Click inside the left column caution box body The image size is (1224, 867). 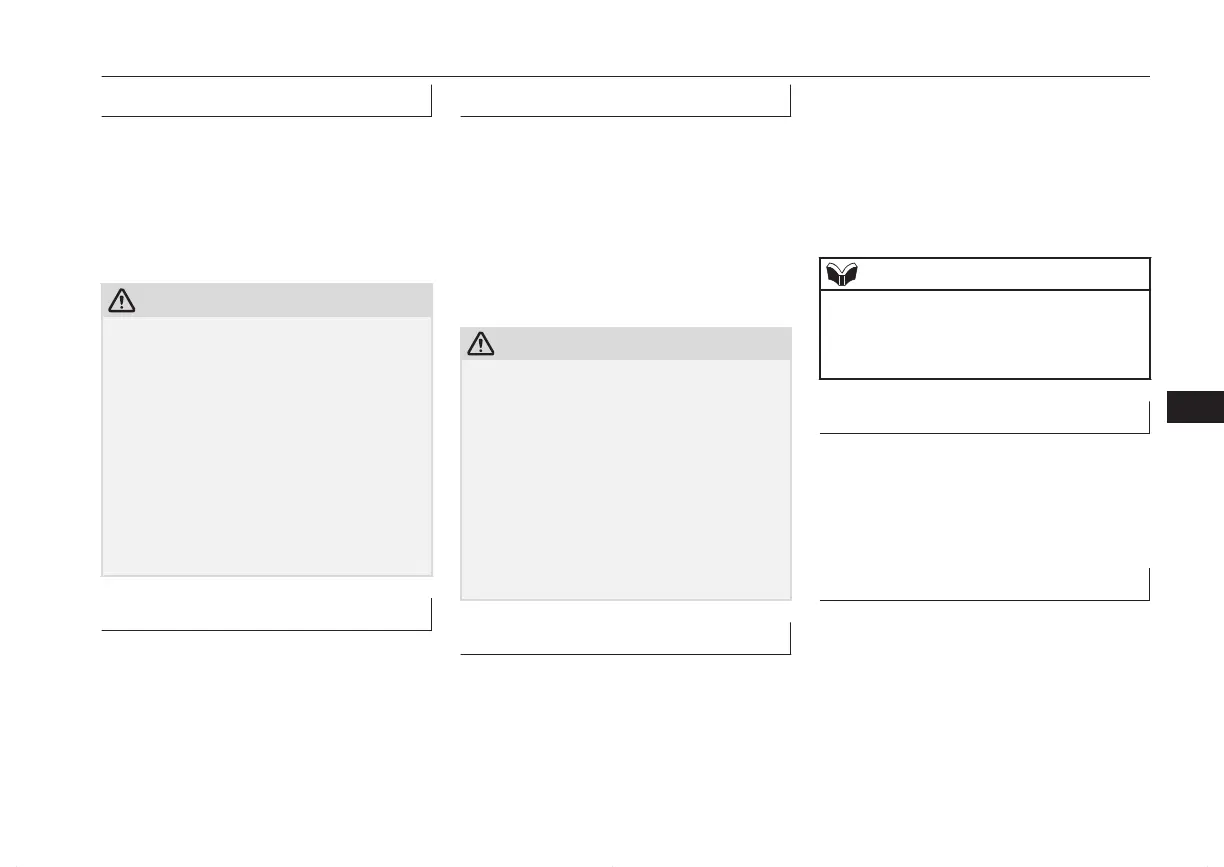(267, 446)
